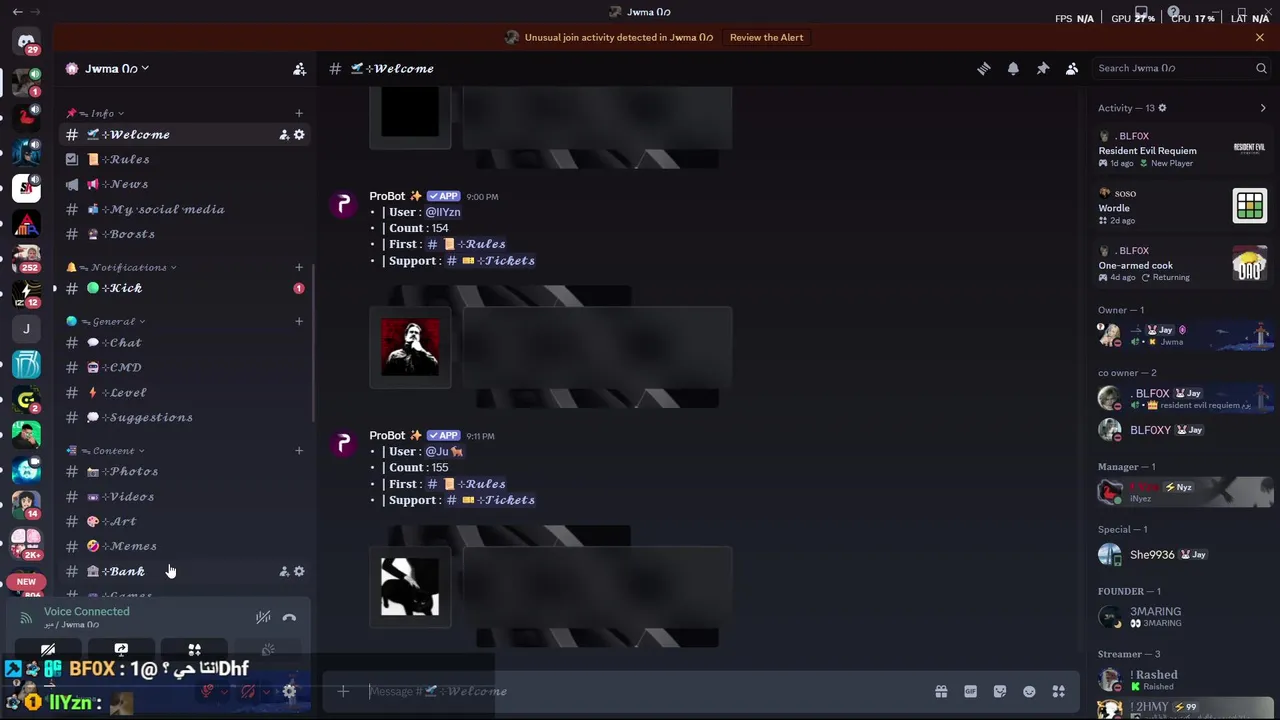Toggle the member list icon
The height and width of the screenshot is (720, 1280).
1071,68
